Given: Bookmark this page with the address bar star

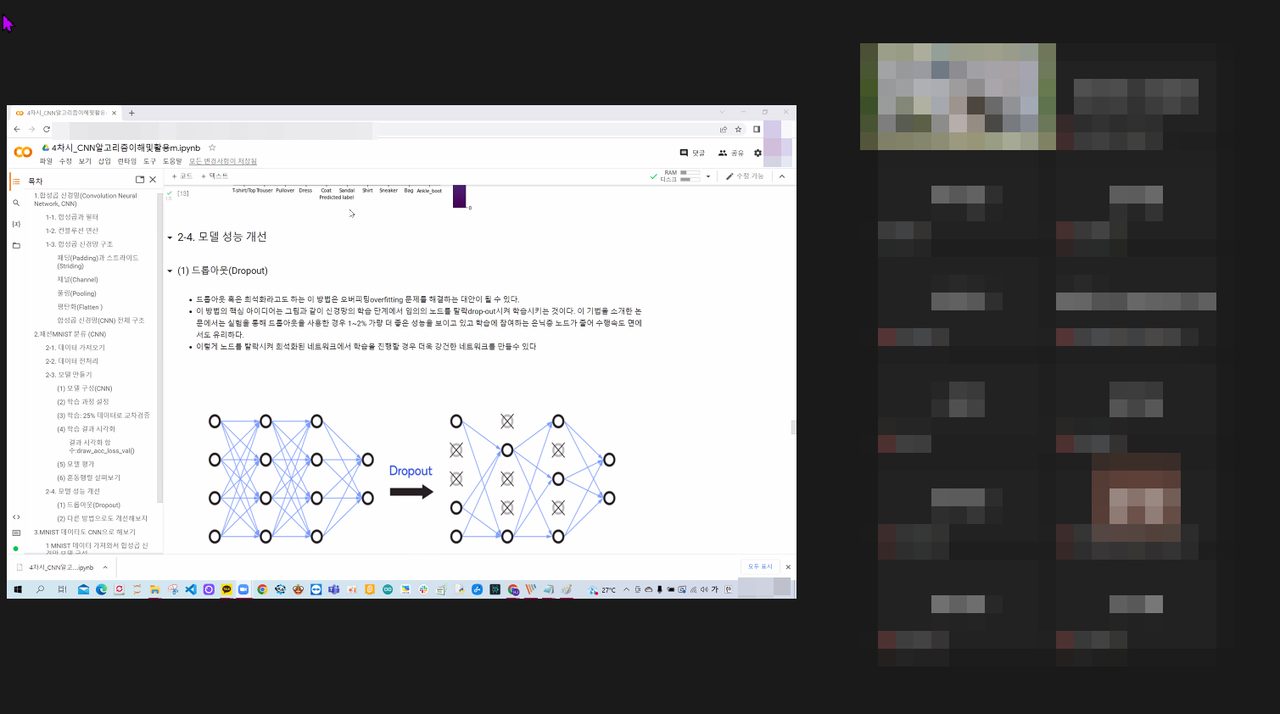Looking at the screenshot, I should 738,129.
